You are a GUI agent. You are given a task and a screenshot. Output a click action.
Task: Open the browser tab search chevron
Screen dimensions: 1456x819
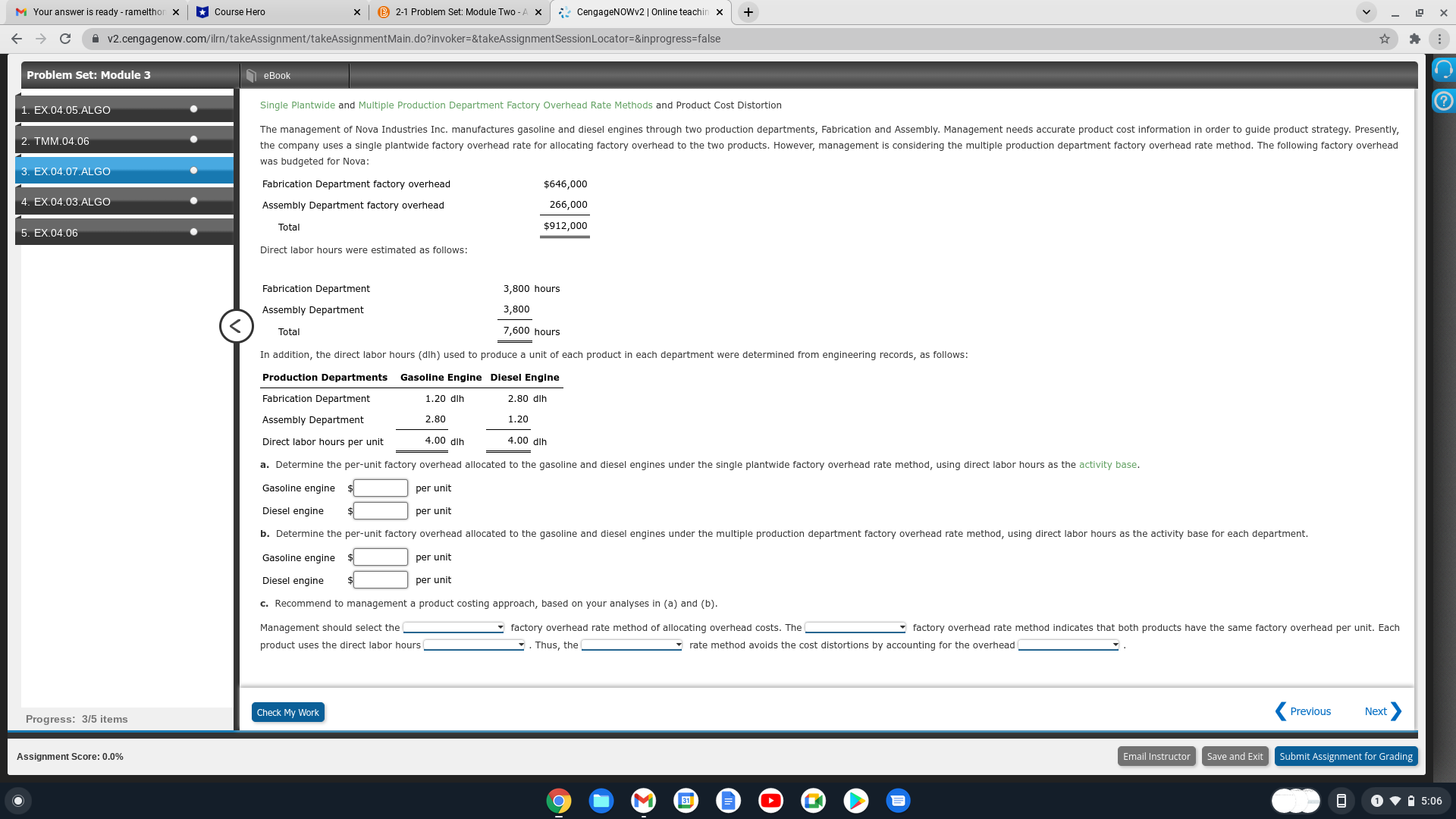click(1365, 12)
